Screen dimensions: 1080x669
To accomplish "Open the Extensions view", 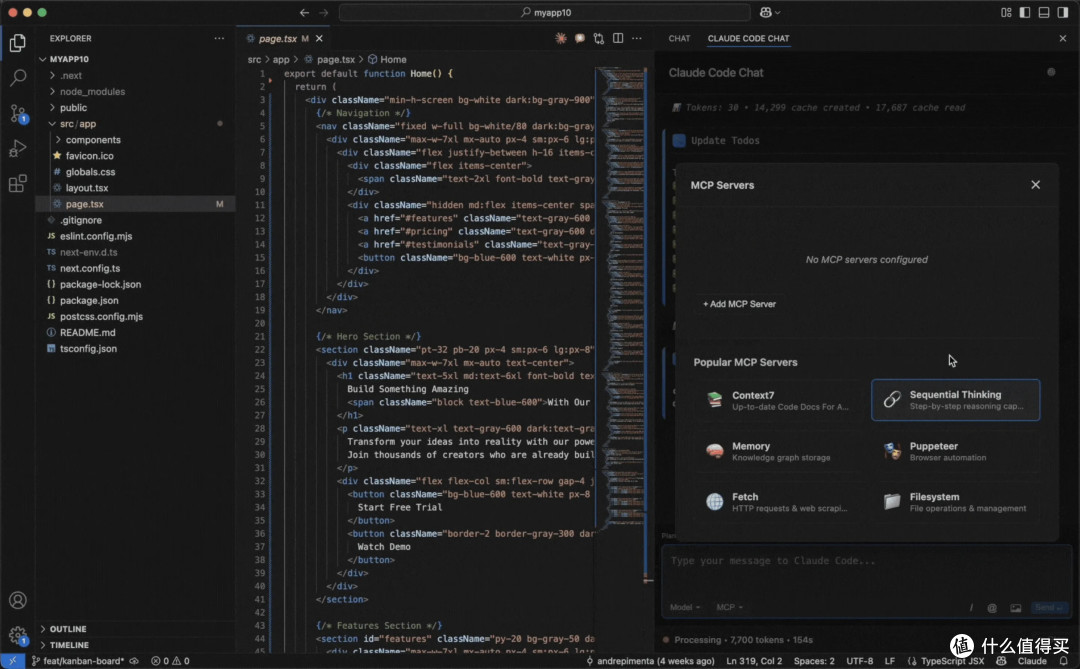I will [18, 184].
